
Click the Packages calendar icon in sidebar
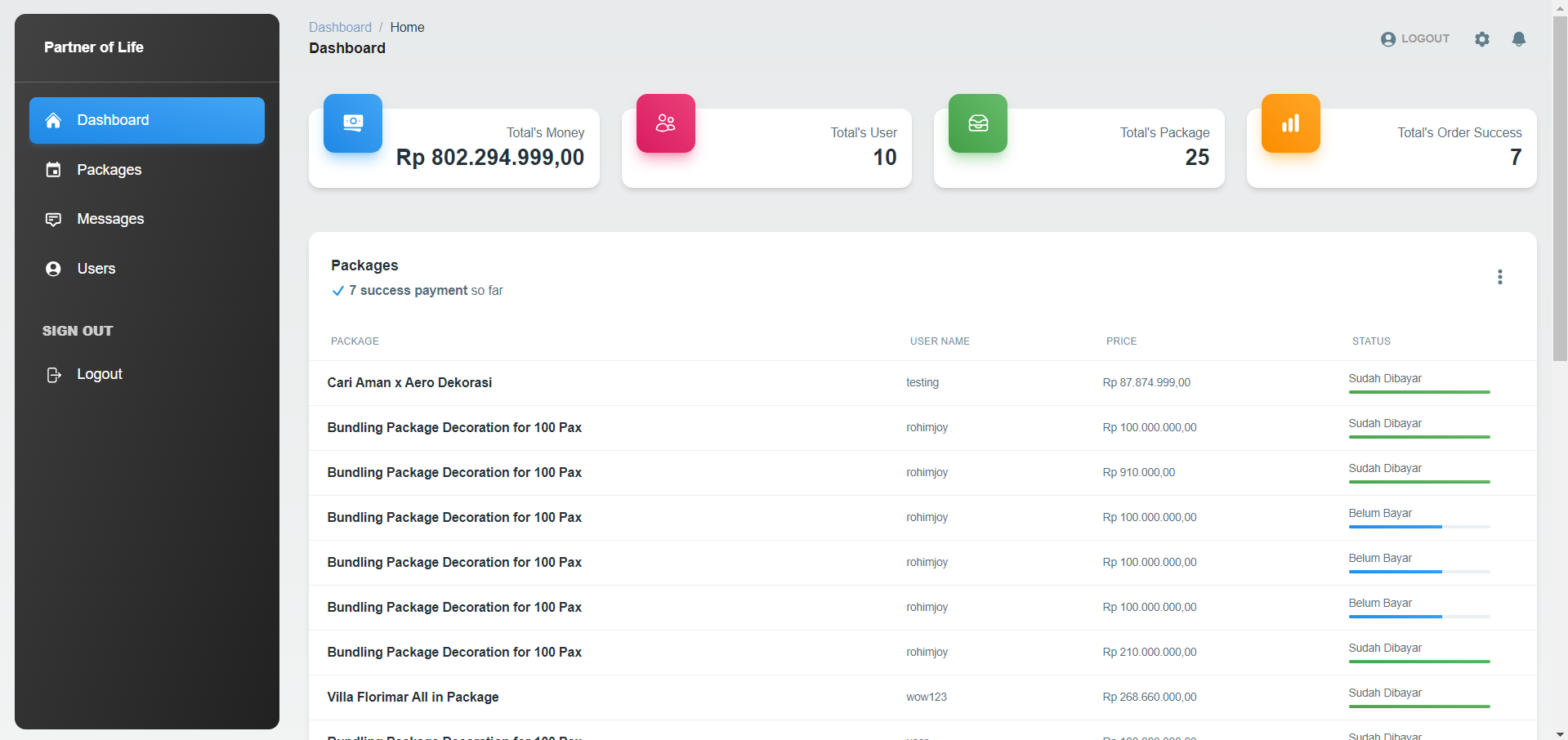pos(53,170)
